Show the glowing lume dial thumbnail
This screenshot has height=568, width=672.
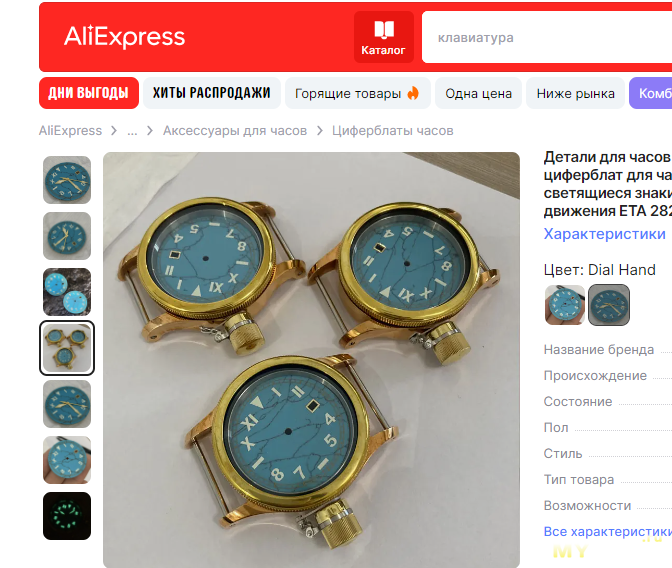tap(67, 516)
